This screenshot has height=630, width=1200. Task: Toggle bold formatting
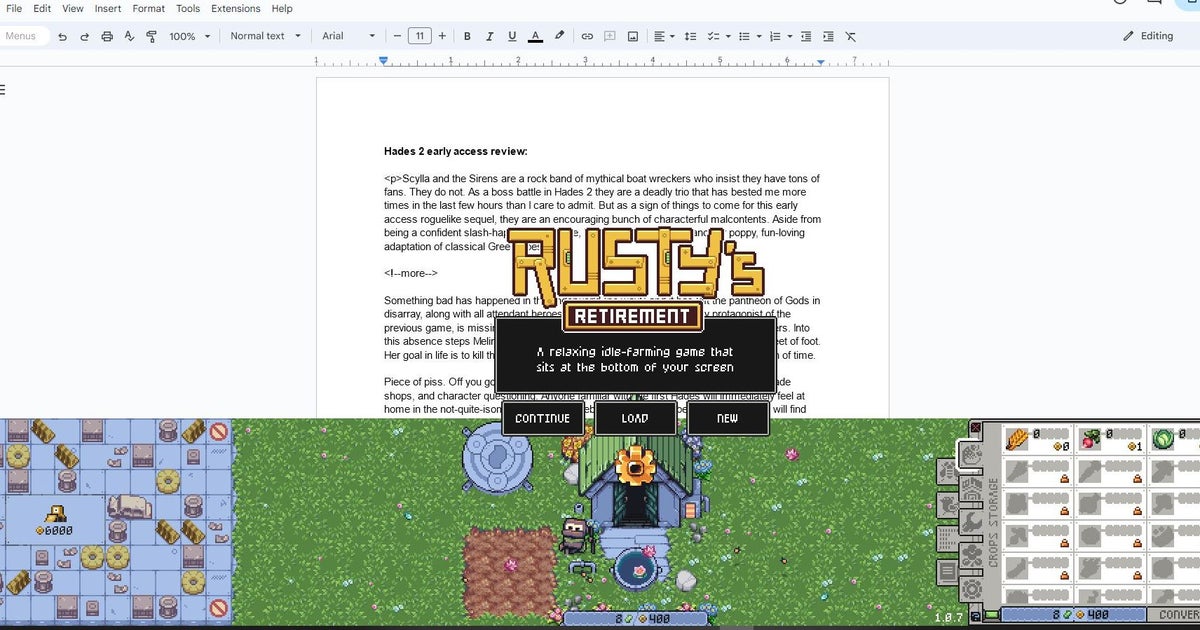[x=467, y=36]
